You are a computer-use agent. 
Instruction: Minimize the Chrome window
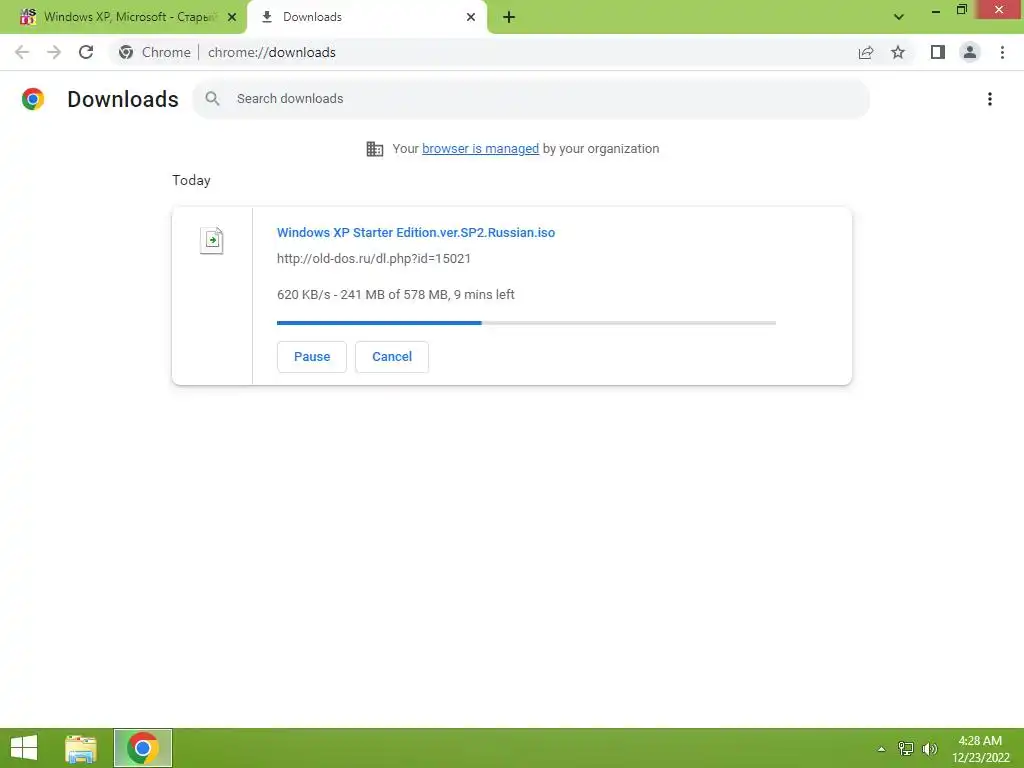(x=936, y=10)
